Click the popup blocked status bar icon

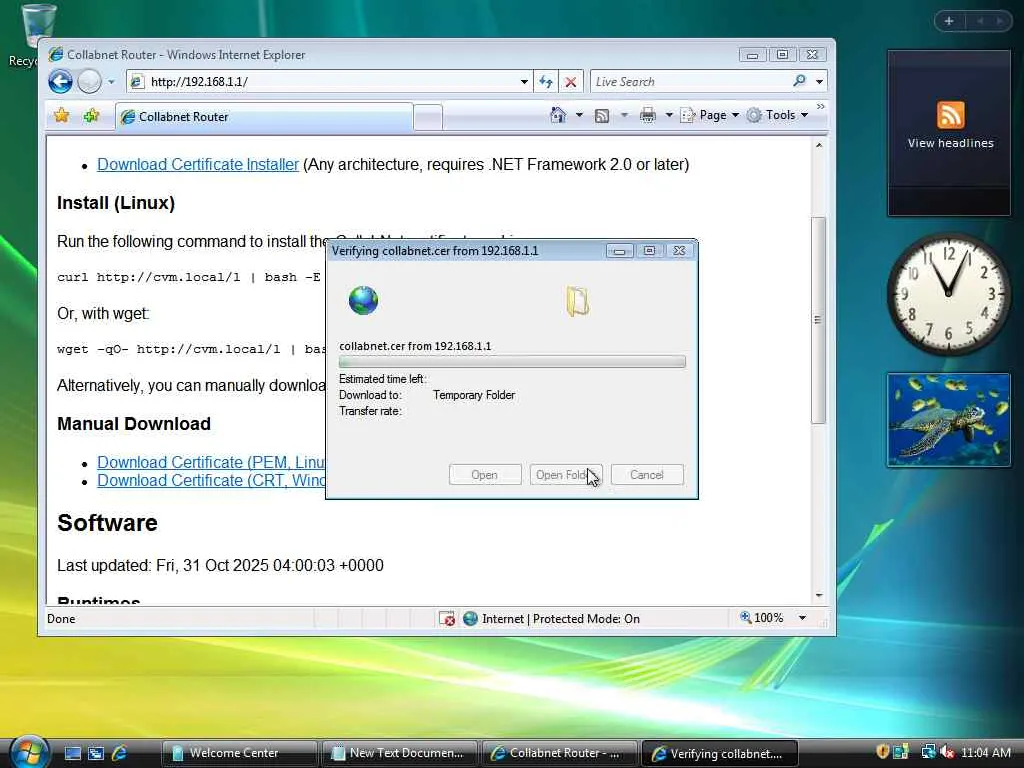point(447,618)
